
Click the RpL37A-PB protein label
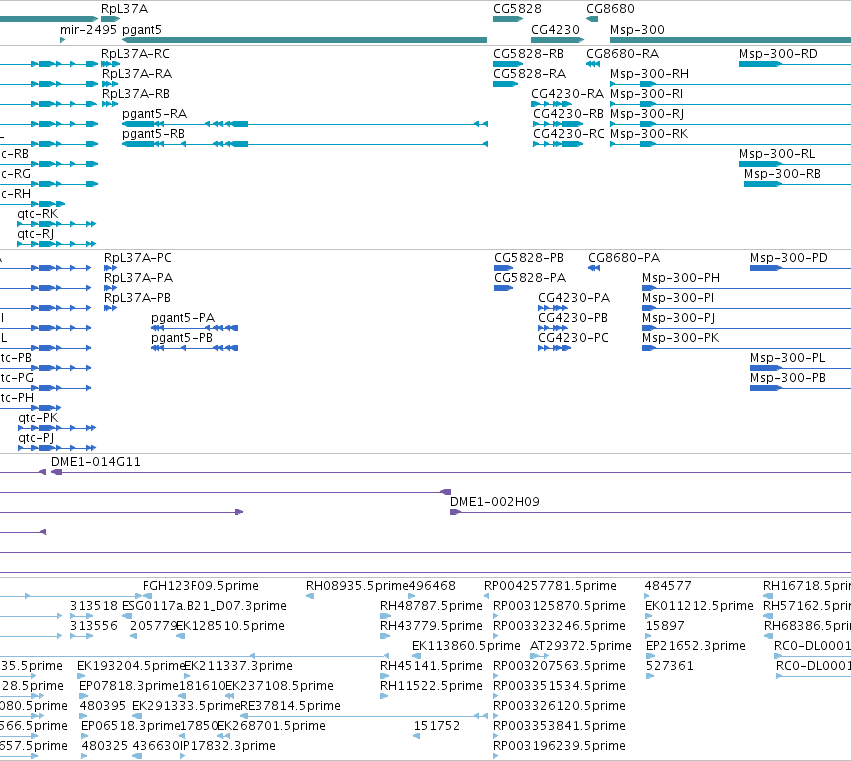(x=137, y=298)
